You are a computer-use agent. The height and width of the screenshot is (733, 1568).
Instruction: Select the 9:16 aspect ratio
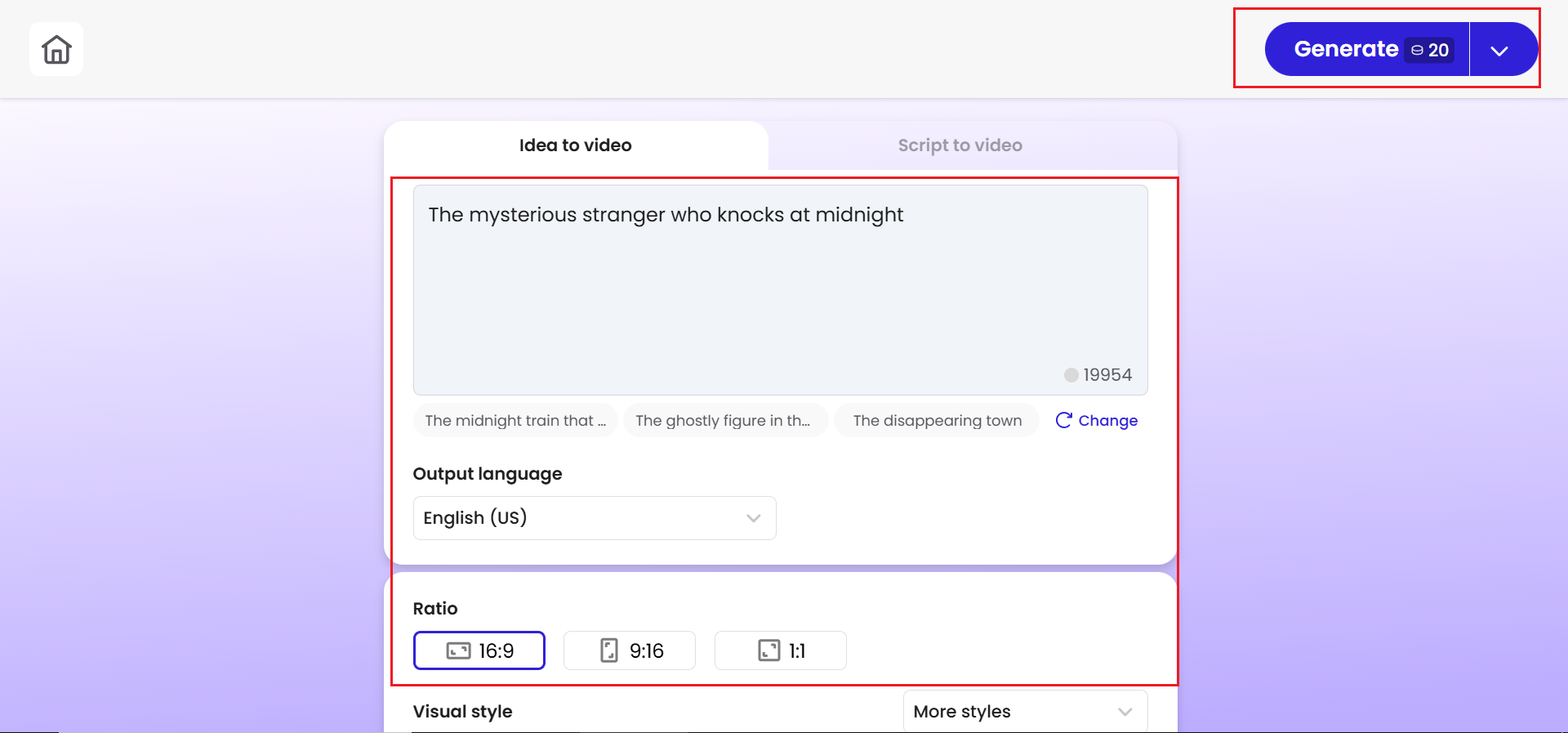click(x=630, y=650)
